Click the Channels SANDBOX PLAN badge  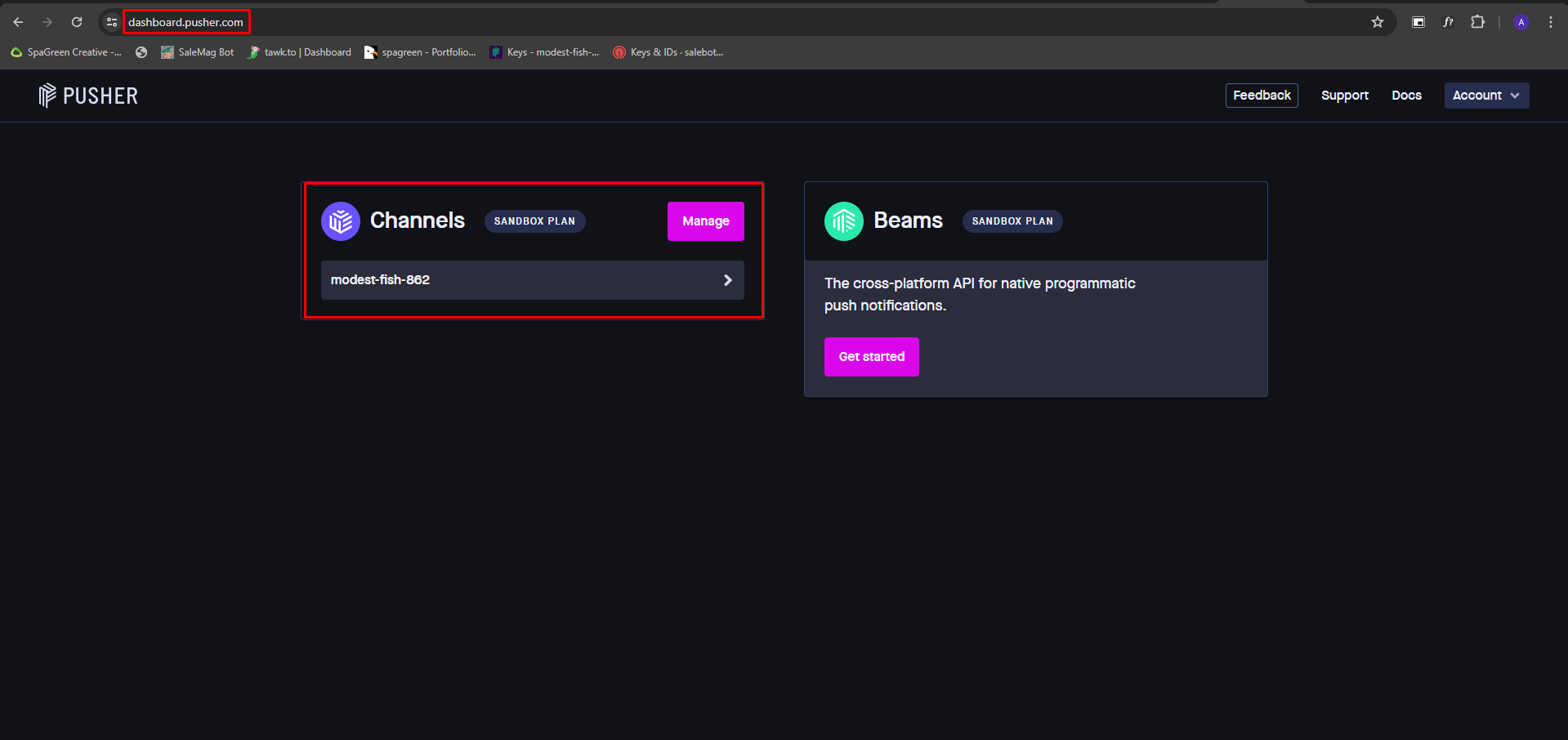point(534,221)
